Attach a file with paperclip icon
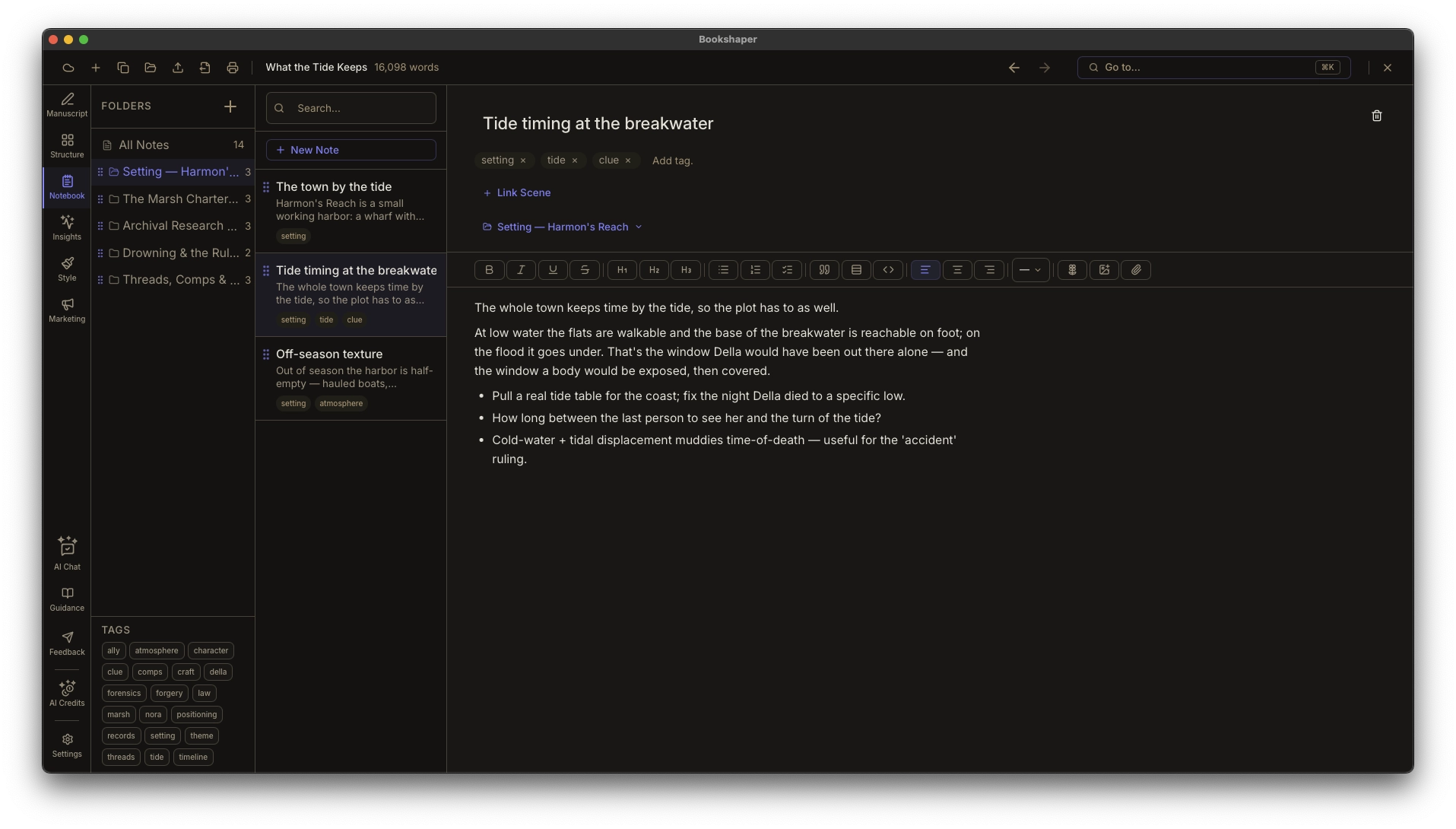The image size is (1456, 829). point(1136,270)
